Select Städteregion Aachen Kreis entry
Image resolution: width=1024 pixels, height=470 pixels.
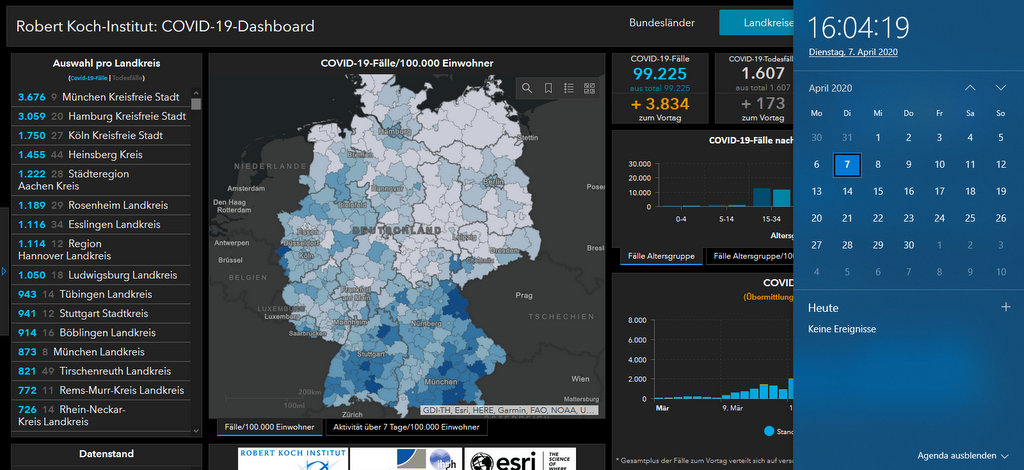pyautogui.click(x=101, y=180)
